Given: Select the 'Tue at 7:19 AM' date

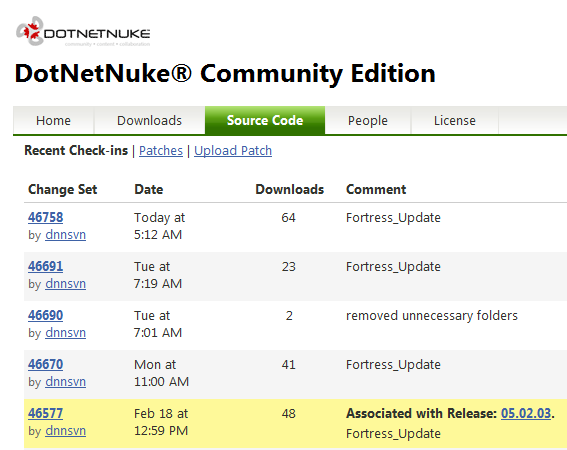Looking at the screenshot, I should click(158, 275).
